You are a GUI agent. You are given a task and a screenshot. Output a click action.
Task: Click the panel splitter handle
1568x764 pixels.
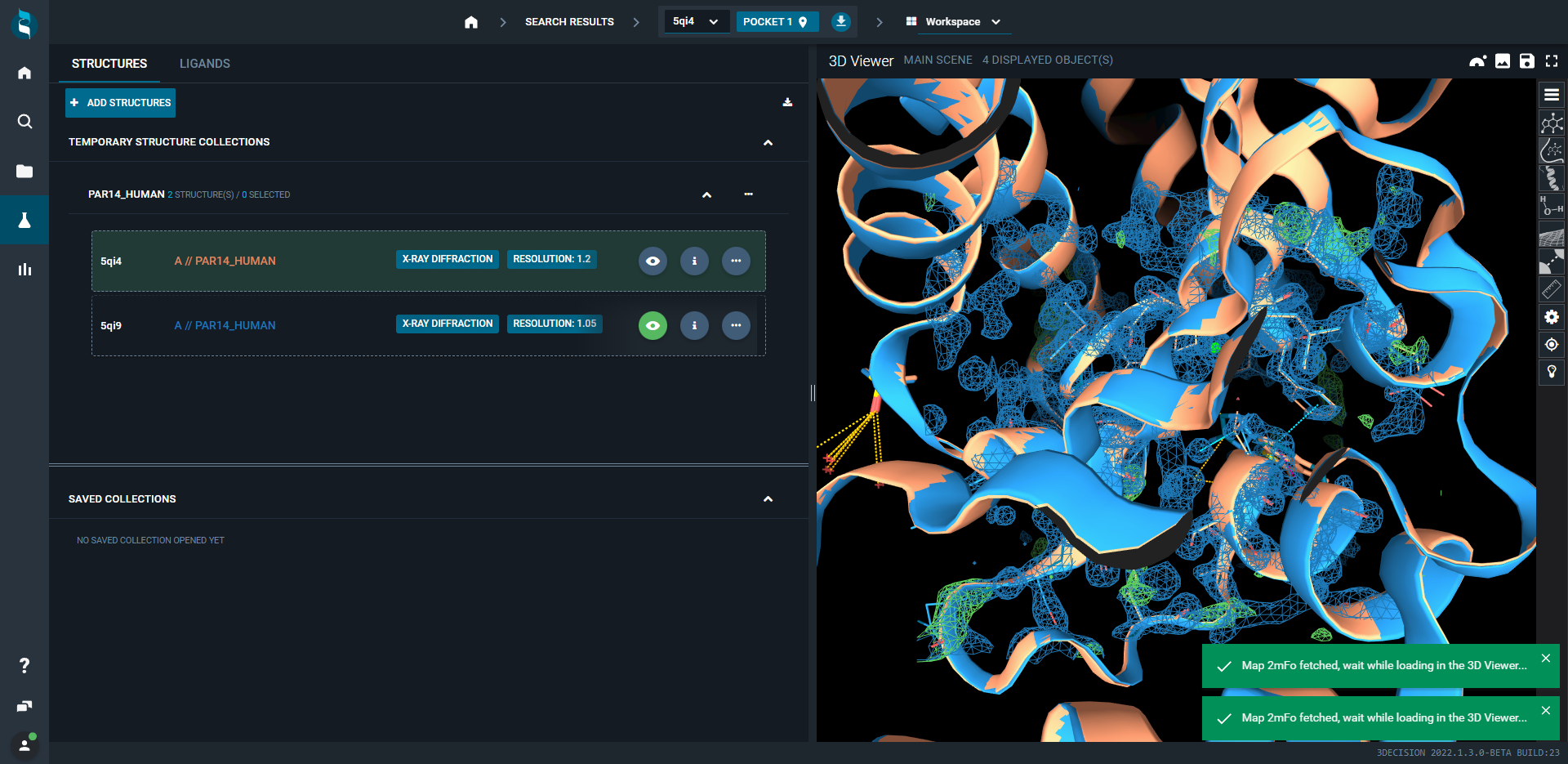[x=813, y=393]
